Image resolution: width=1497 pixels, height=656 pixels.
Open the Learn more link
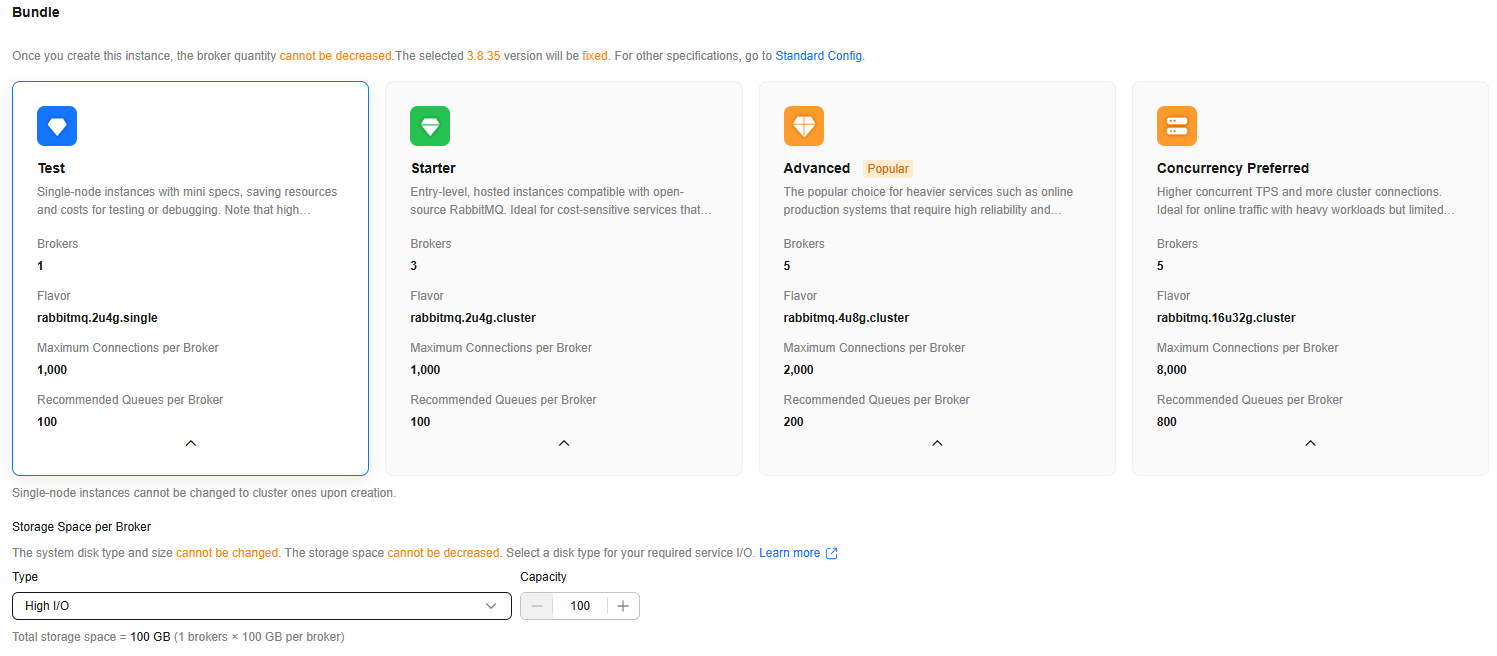[789, 553]
